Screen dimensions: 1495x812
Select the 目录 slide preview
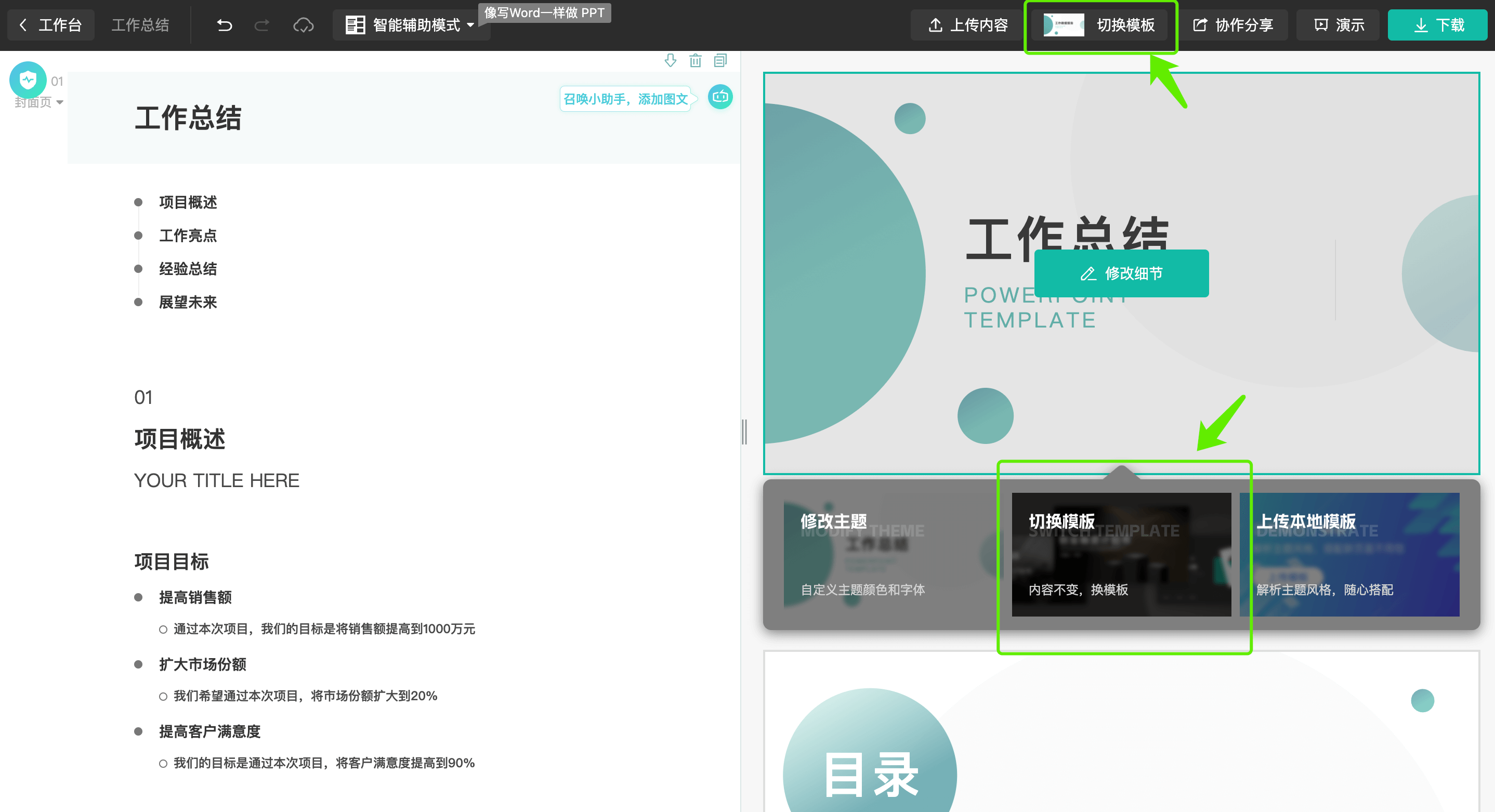coord(1121,731)
